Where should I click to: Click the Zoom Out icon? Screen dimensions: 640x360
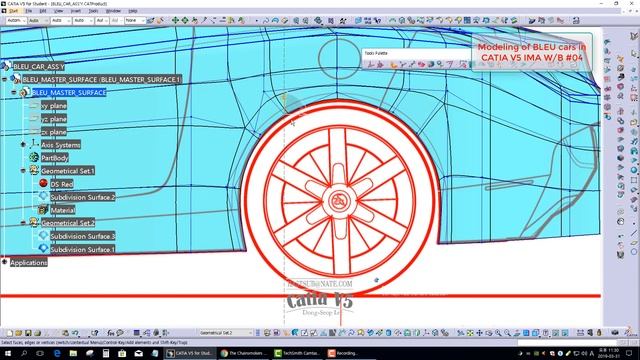click(507, 333)
